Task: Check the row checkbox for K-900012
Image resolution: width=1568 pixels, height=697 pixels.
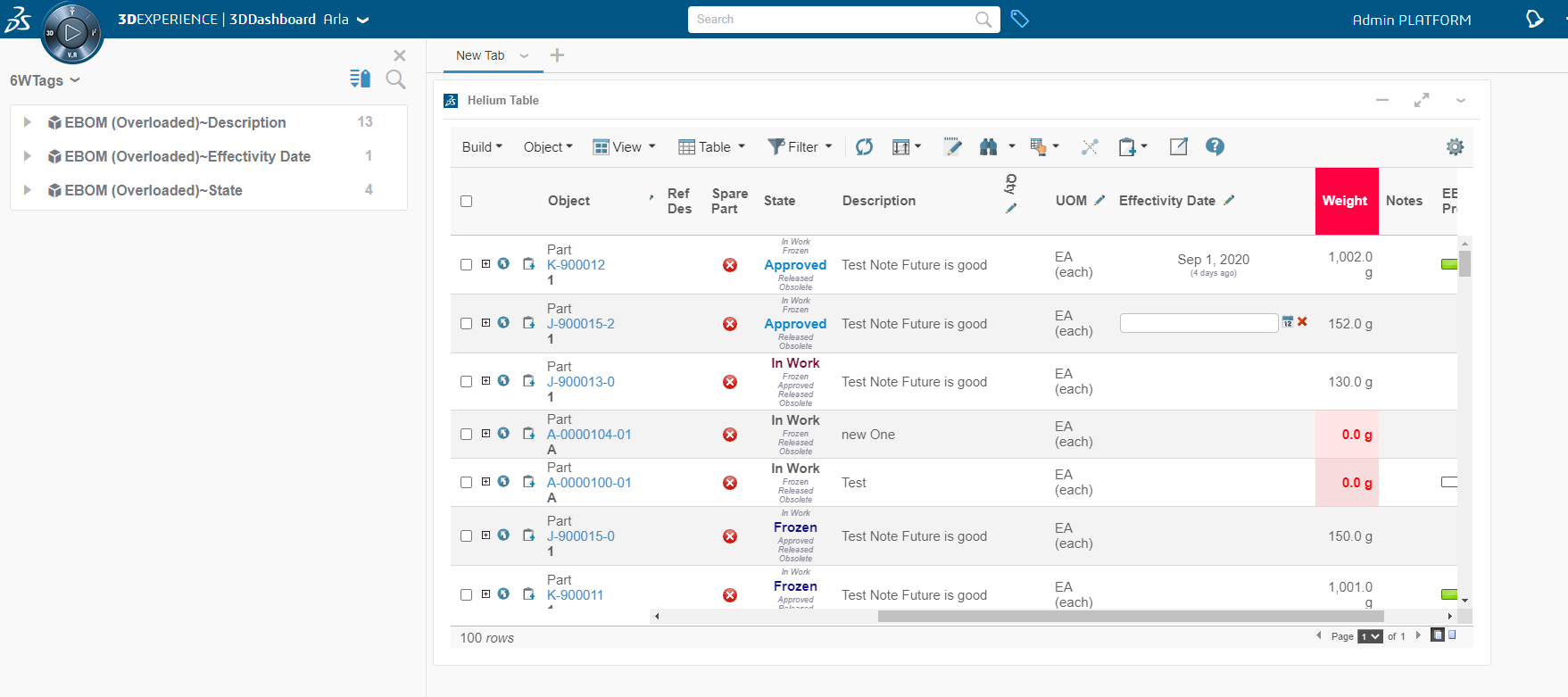Action: [466, 264]
